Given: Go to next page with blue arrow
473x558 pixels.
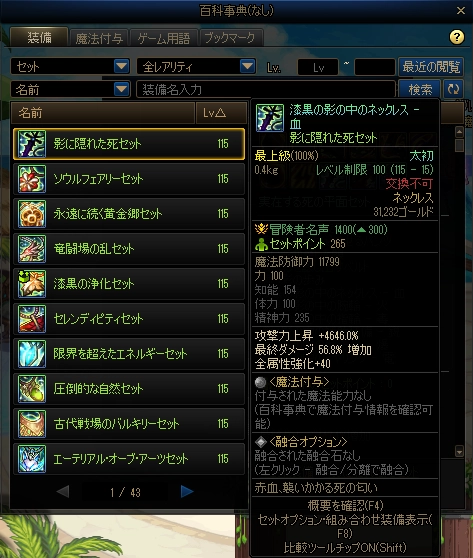Looking at the screenshot, I should (x=187, y=491).
